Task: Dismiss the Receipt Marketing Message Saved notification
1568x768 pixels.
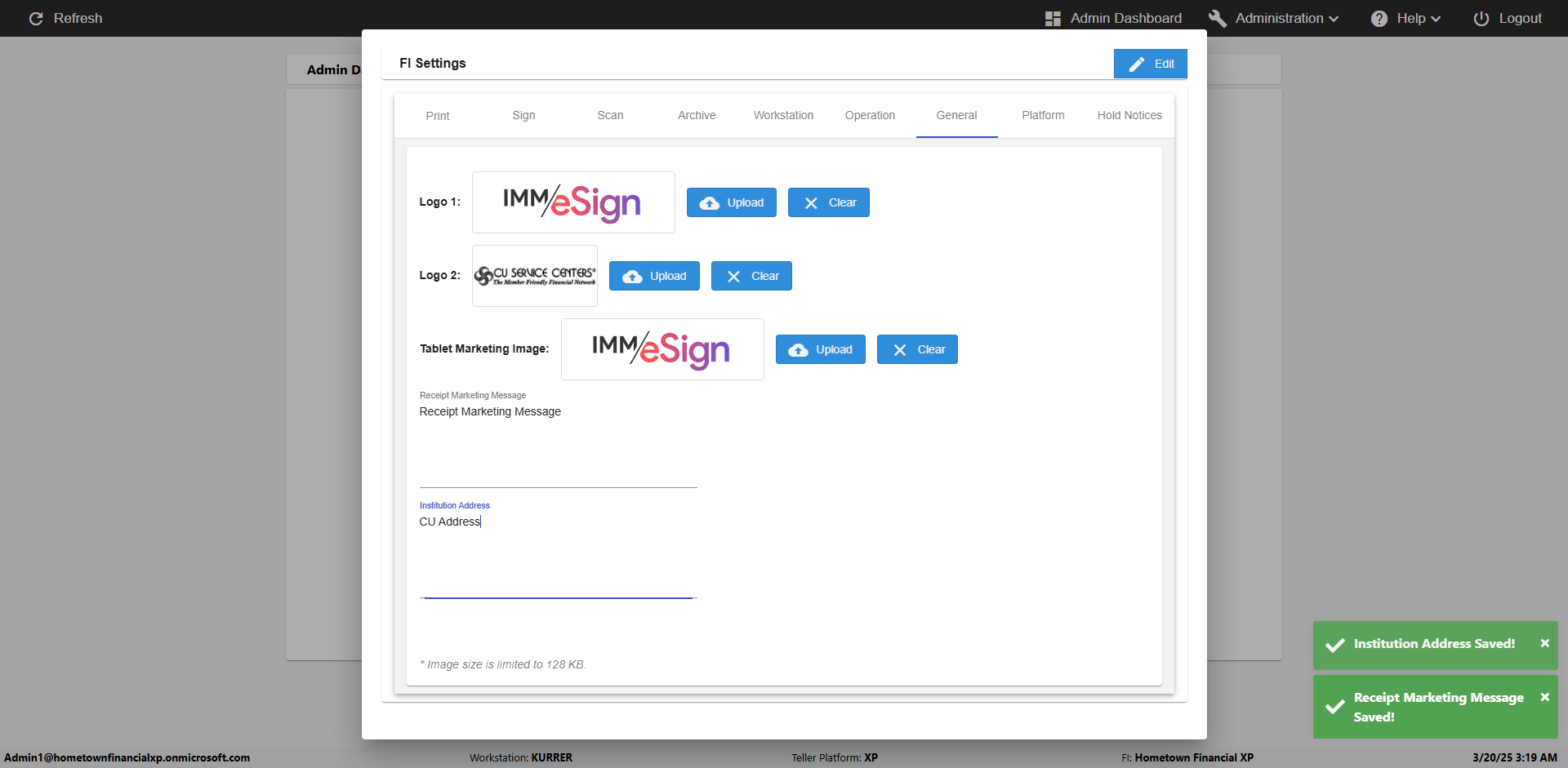Action: tap(1545, 697)
